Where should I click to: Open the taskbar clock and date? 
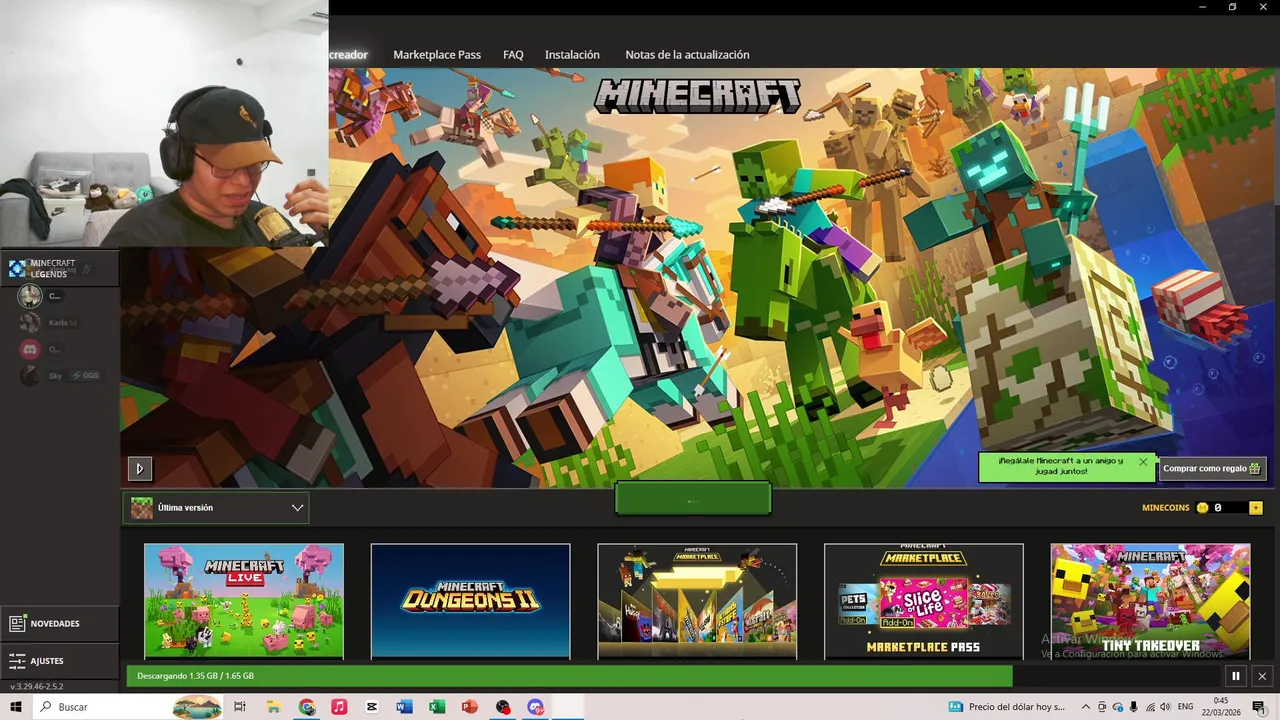(1221, 706)
